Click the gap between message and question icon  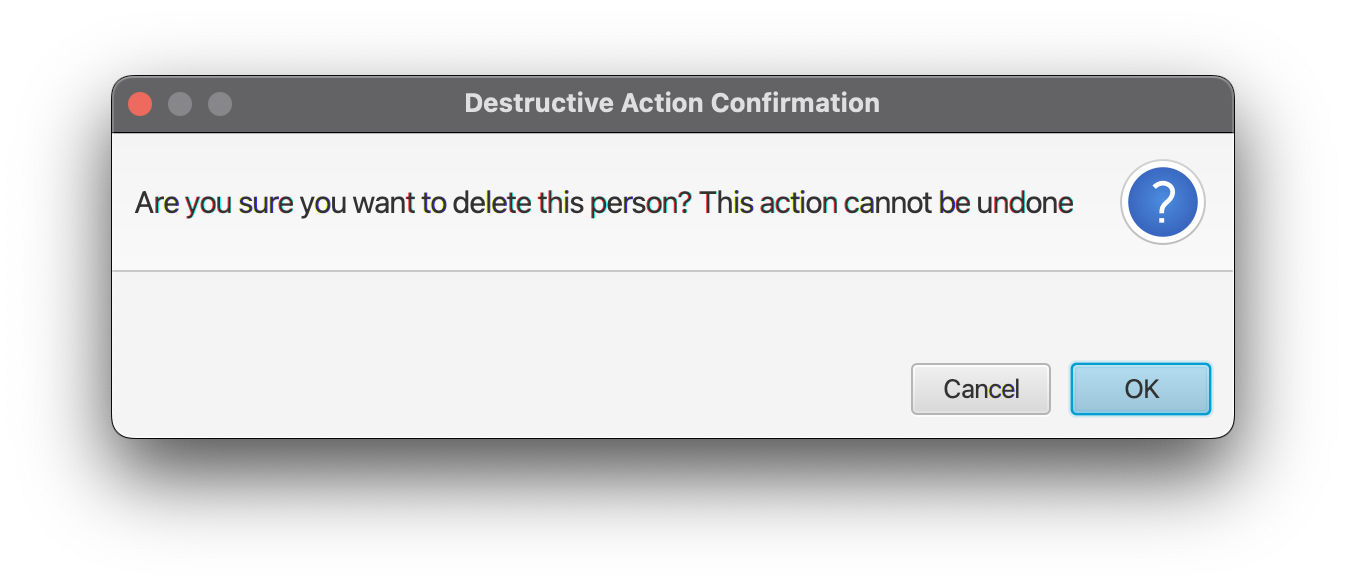click(x=1097, y=203)
